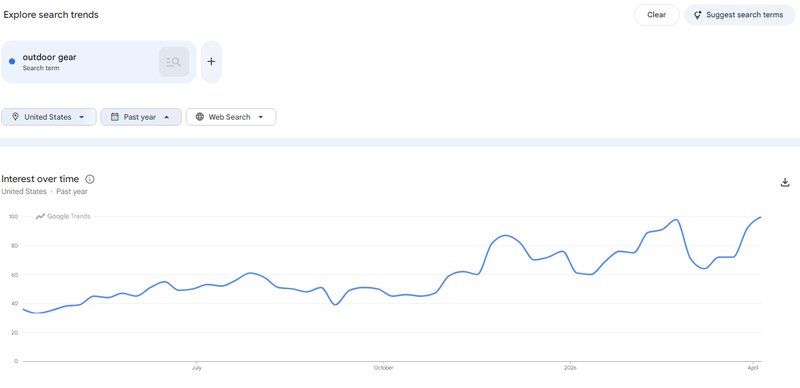Open the Web Search type dropdown

coord(231,117)
